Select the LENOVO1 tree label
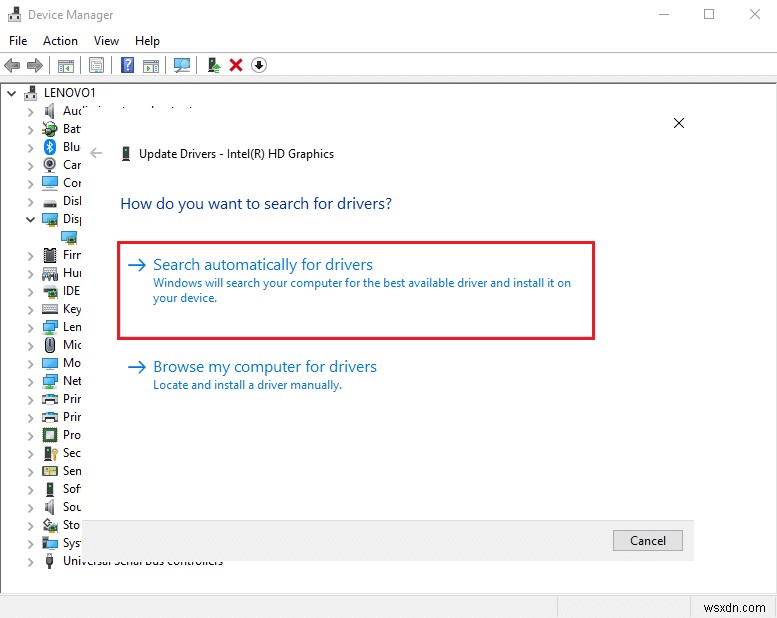Image resolution: width=777 pixels, height=618 pixels. 69,93
